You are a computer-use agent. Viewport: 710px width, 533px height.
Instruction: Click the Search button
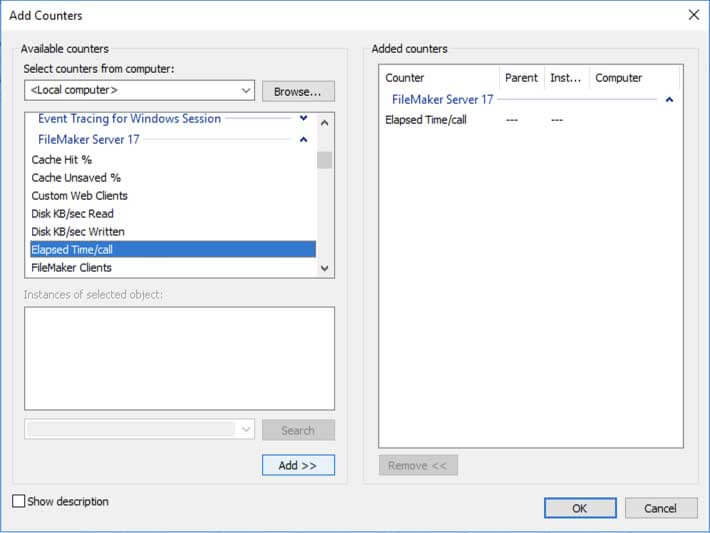click(298, 430)
